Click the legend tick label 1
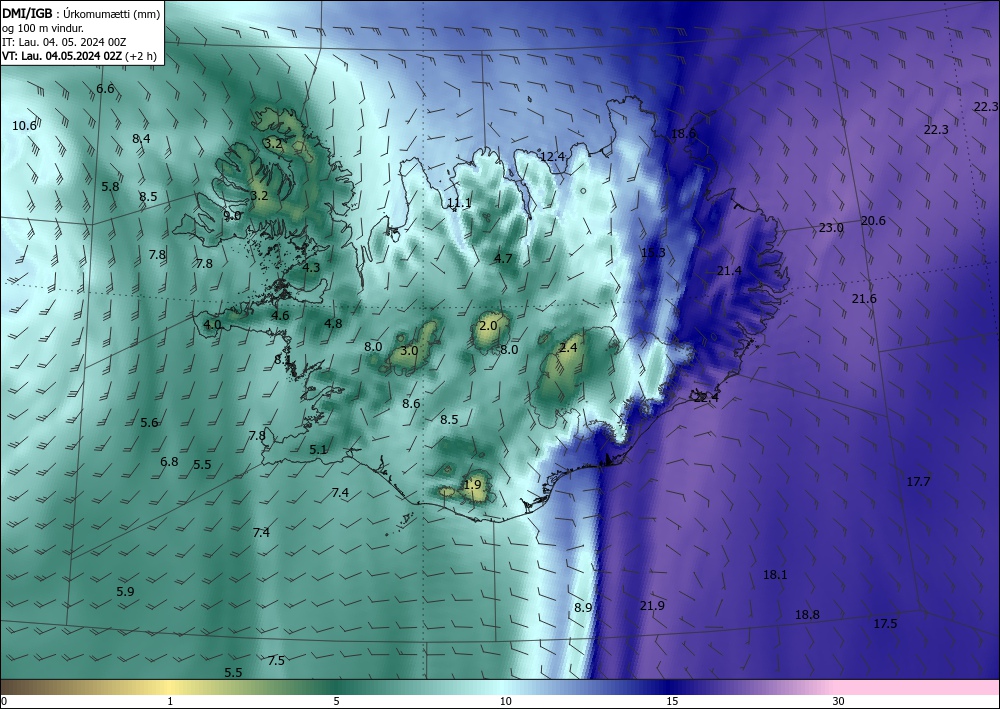 coord(170,702)
